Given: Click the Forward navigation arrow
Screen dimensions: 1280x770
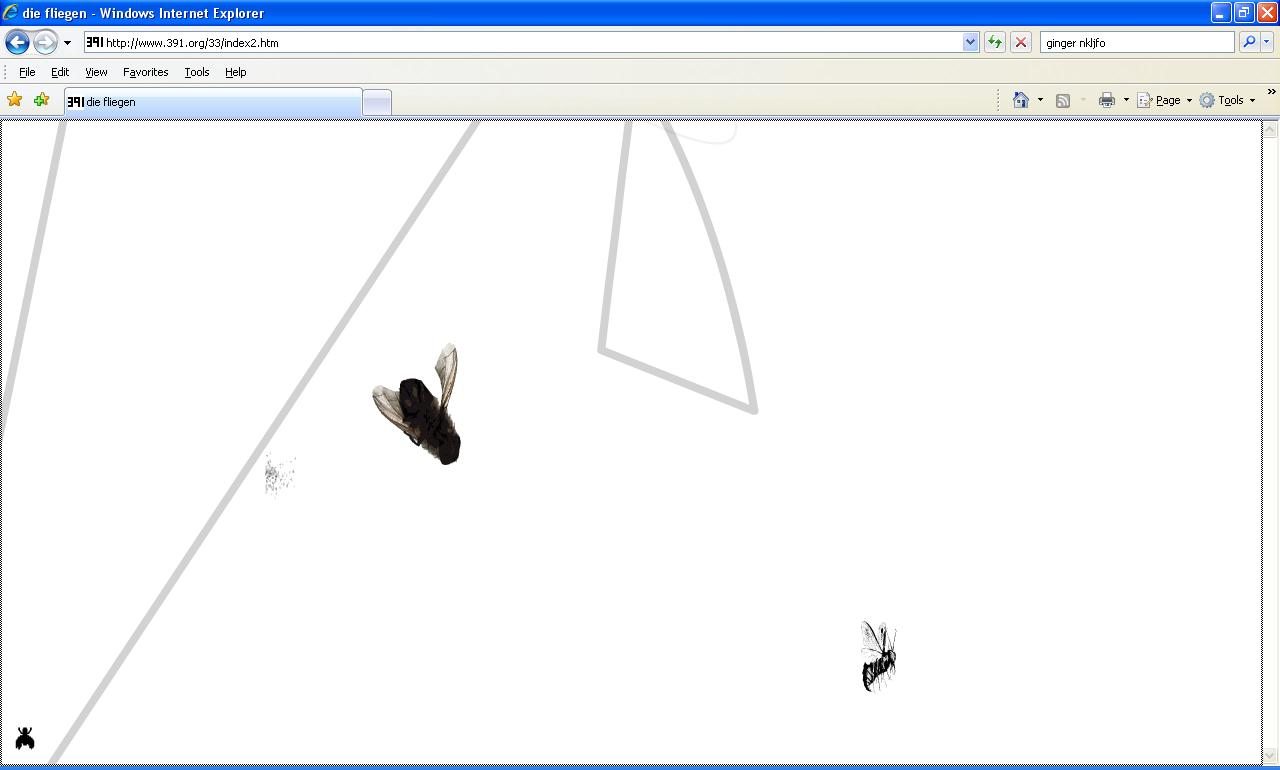Looking at the screenshot, I should [45, 42].
